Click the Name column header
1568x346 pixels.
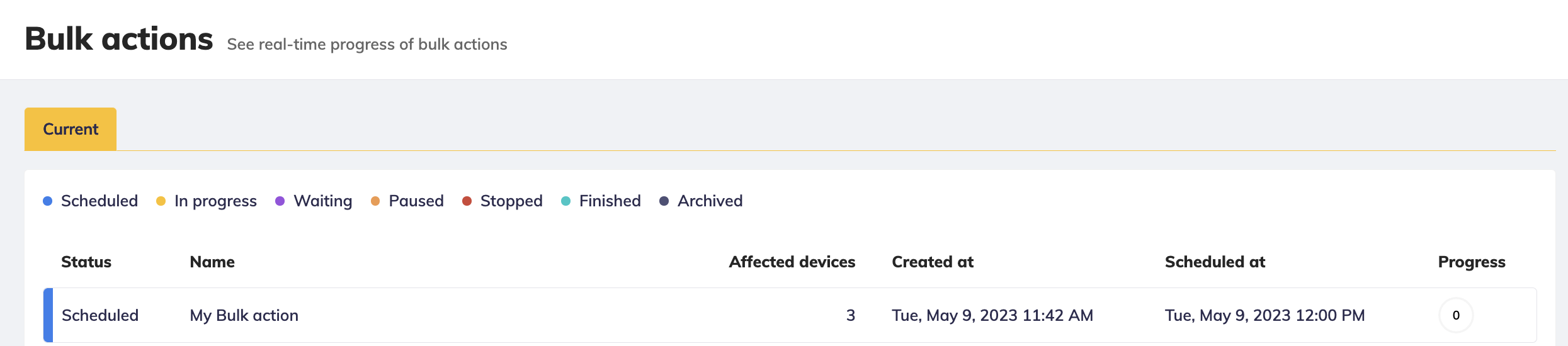212,262
